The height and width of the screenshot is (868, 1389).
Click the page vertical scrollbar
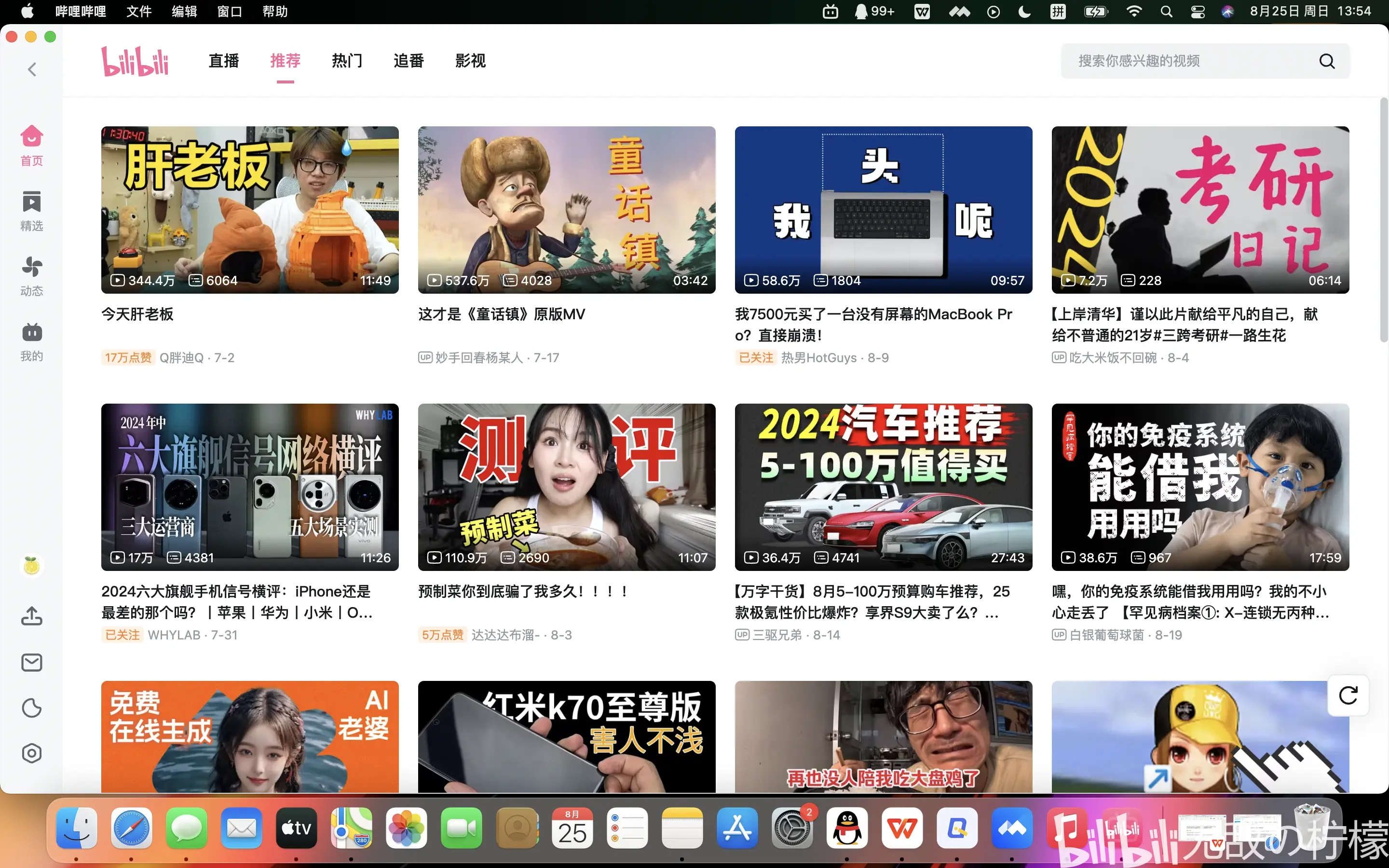click(x=1383, y=220)
